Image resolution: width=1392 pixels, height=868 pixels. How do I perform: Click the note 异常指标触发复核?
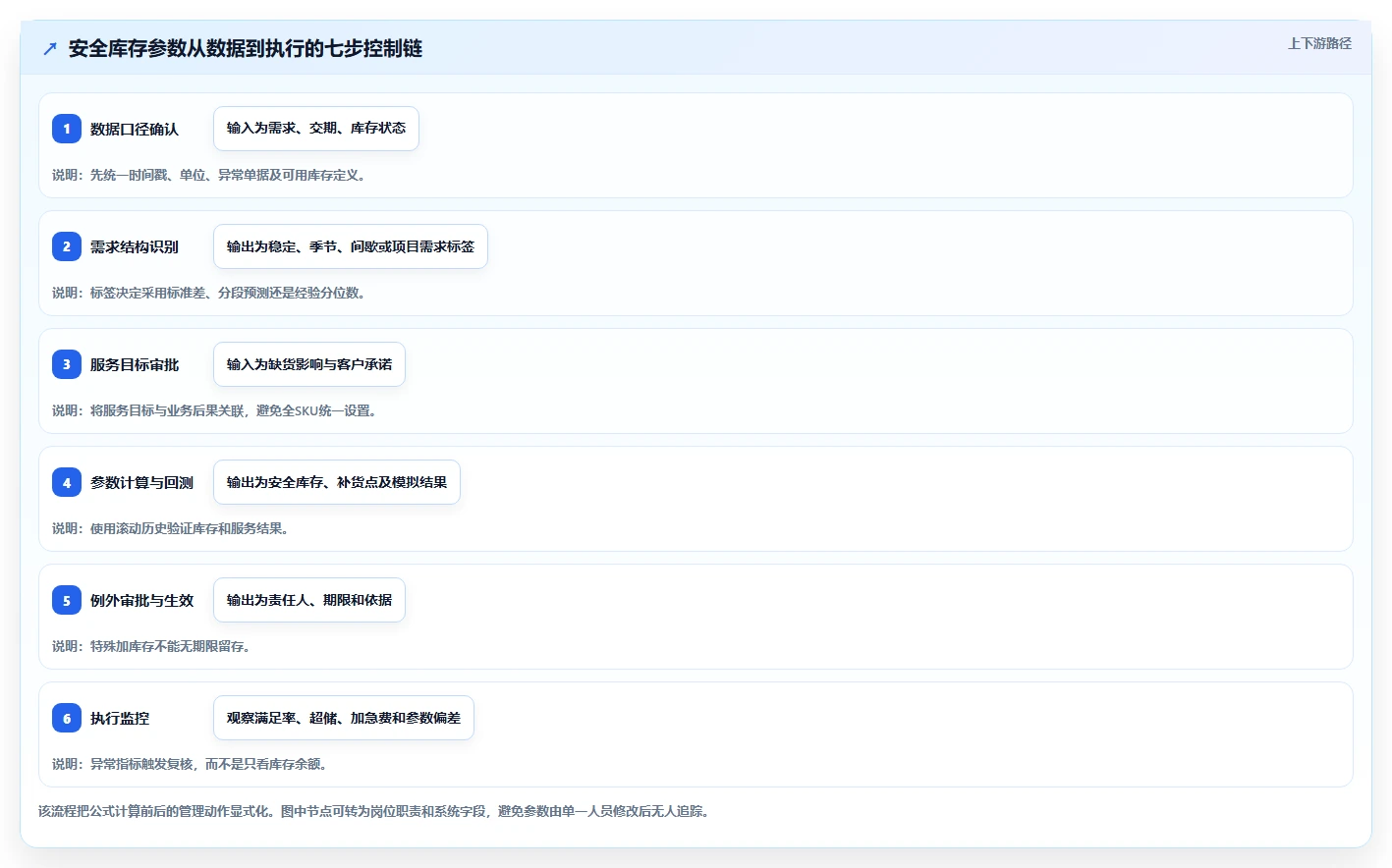coord(192,764)
